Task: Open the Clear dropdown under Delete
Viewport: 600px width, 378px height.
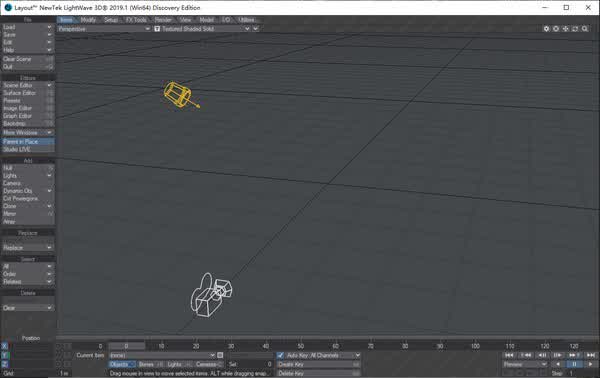Action: tap(27, 308)
